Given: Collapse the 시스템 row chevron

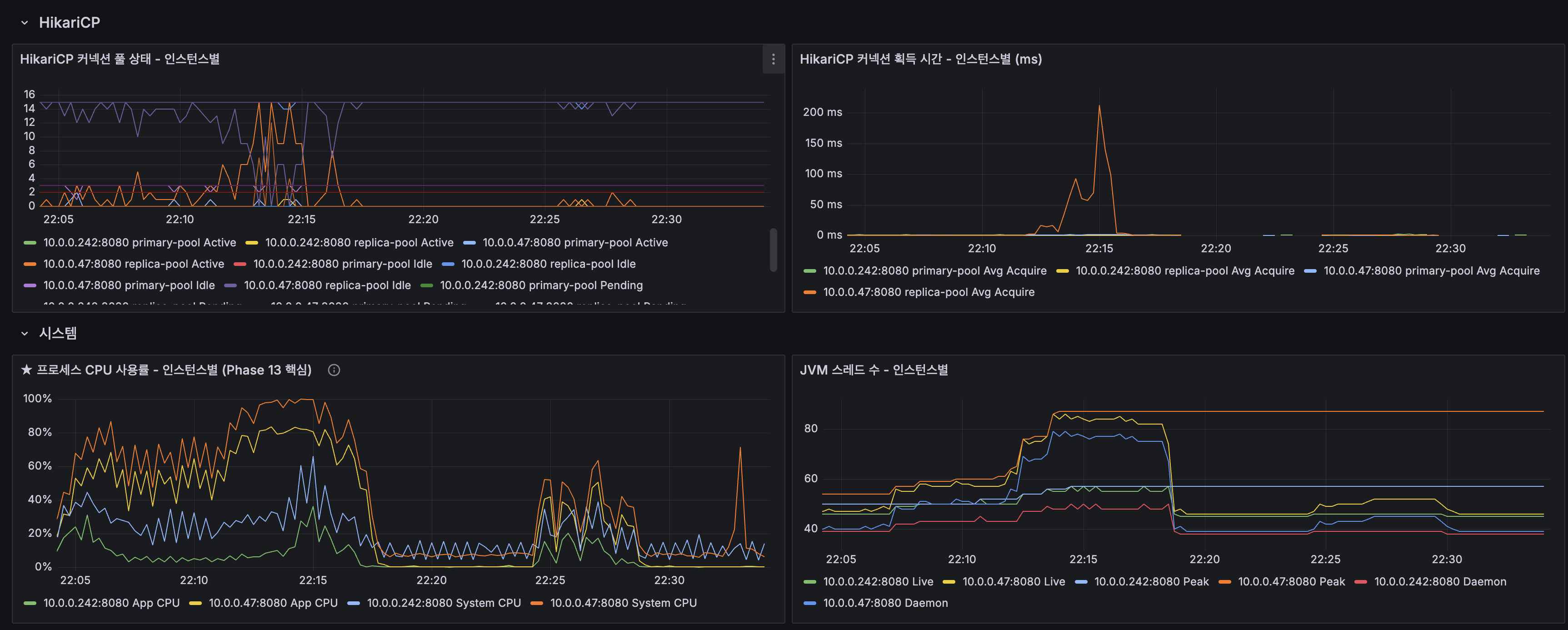Looking at the screenshot, I should pos(25,334).
